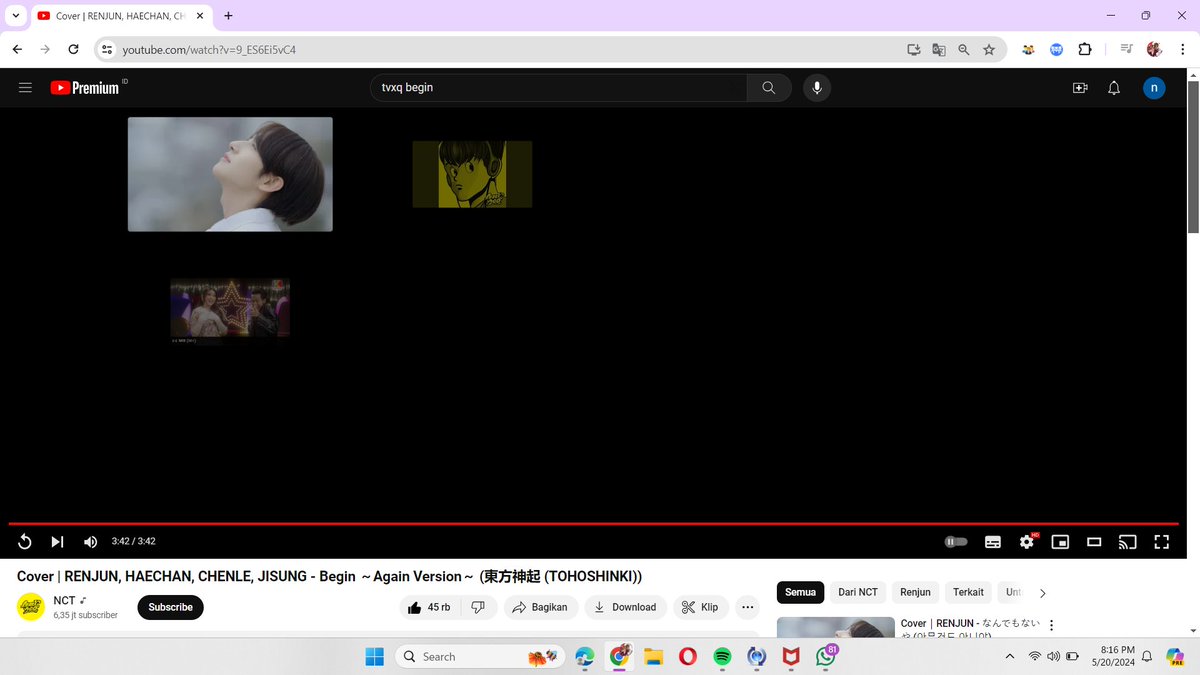
Task: Open media control playlist icon
Action: click(1127, 49)
